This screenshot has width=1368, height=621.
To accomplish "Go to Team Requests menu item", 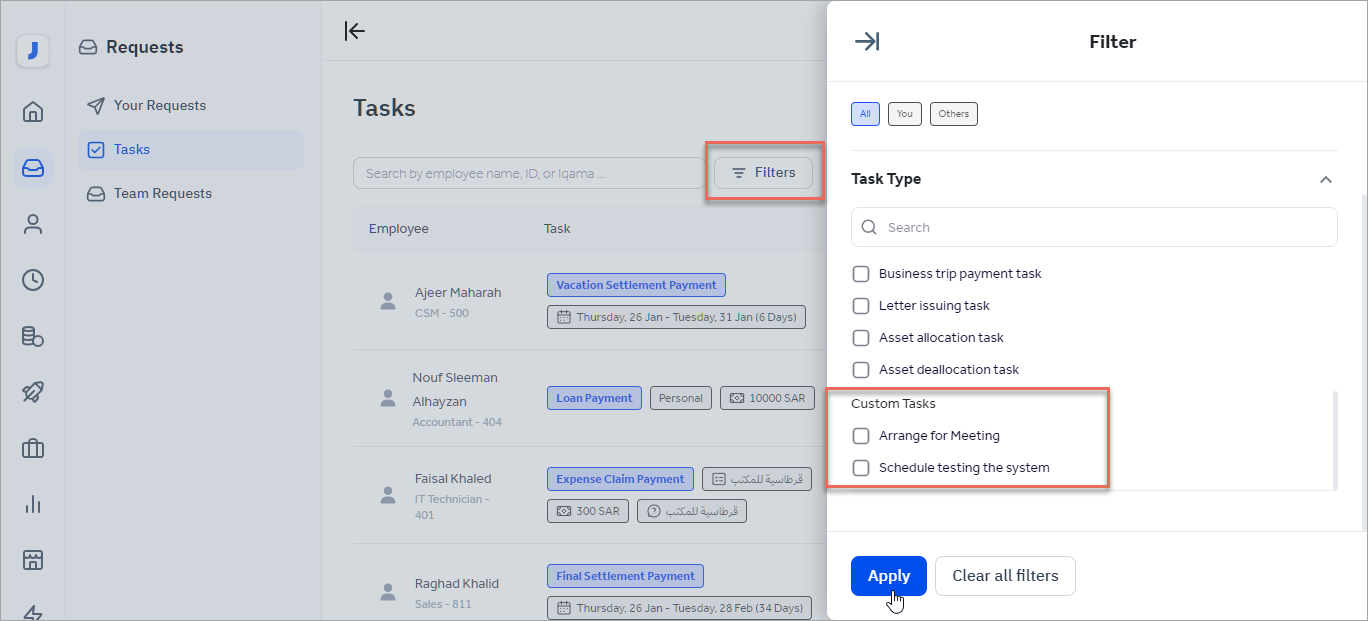I will (x=162, y=194).
